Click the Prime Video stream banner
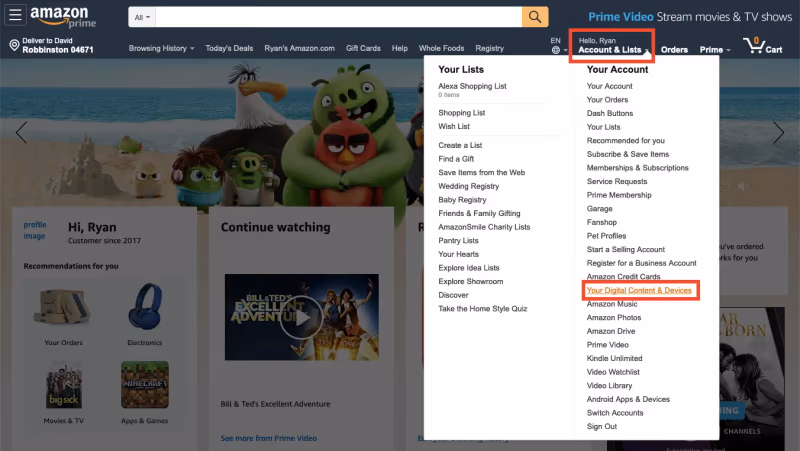The height and width of the screenshot is (451, 800). tap(690, 17)
